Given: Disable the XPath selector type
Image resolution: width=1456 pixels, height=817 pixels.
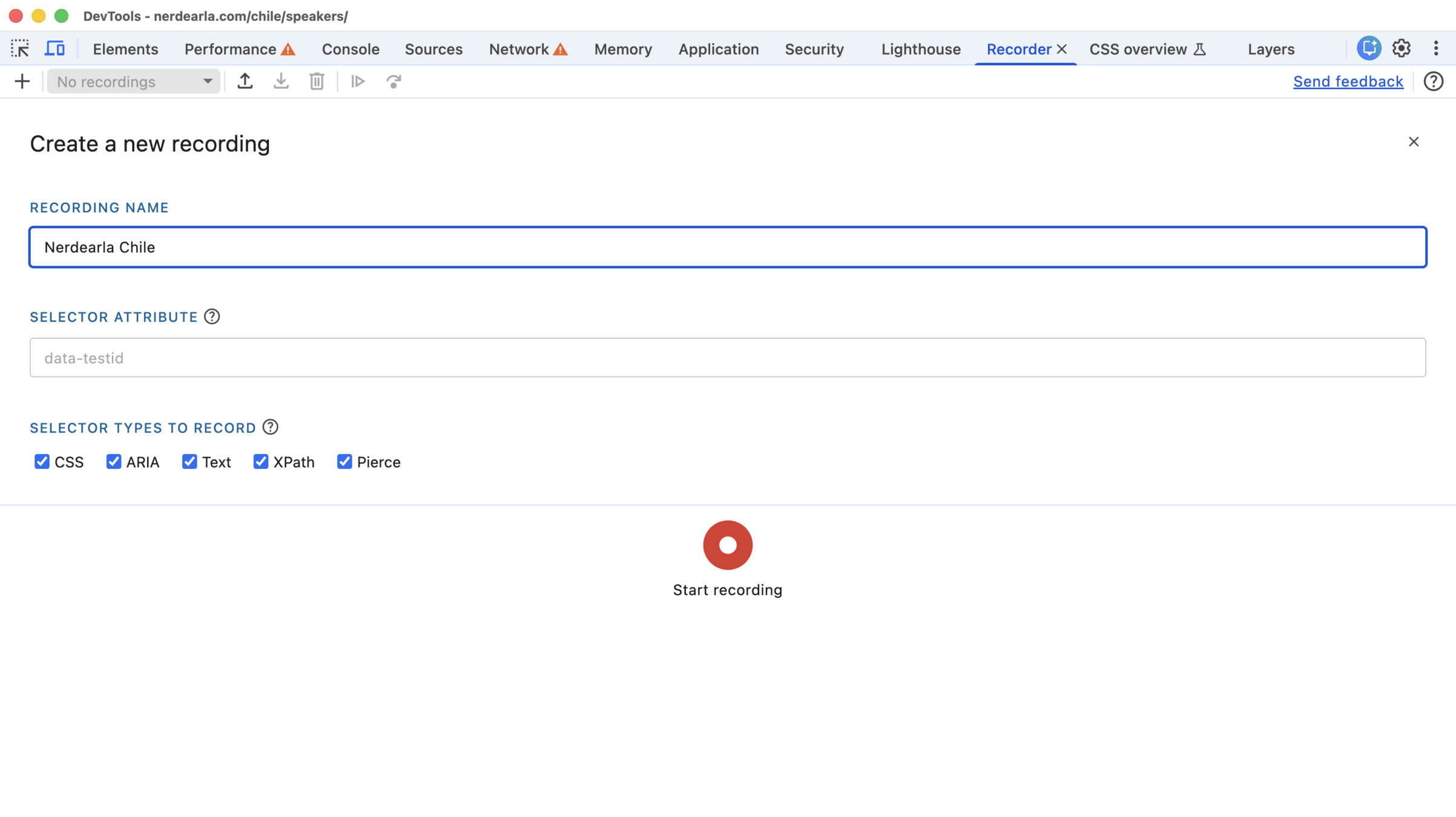Looking at the screenshot, I should click(x=261, y=462).
